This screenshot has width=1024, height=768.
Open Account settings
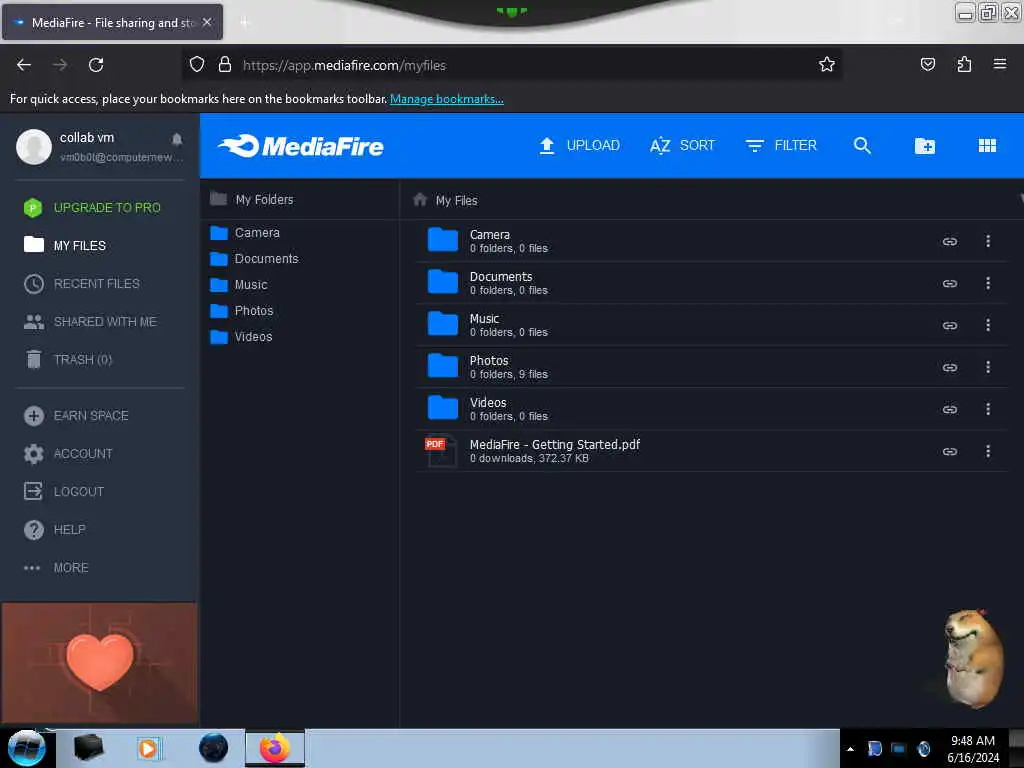click(x=68, y=453)
